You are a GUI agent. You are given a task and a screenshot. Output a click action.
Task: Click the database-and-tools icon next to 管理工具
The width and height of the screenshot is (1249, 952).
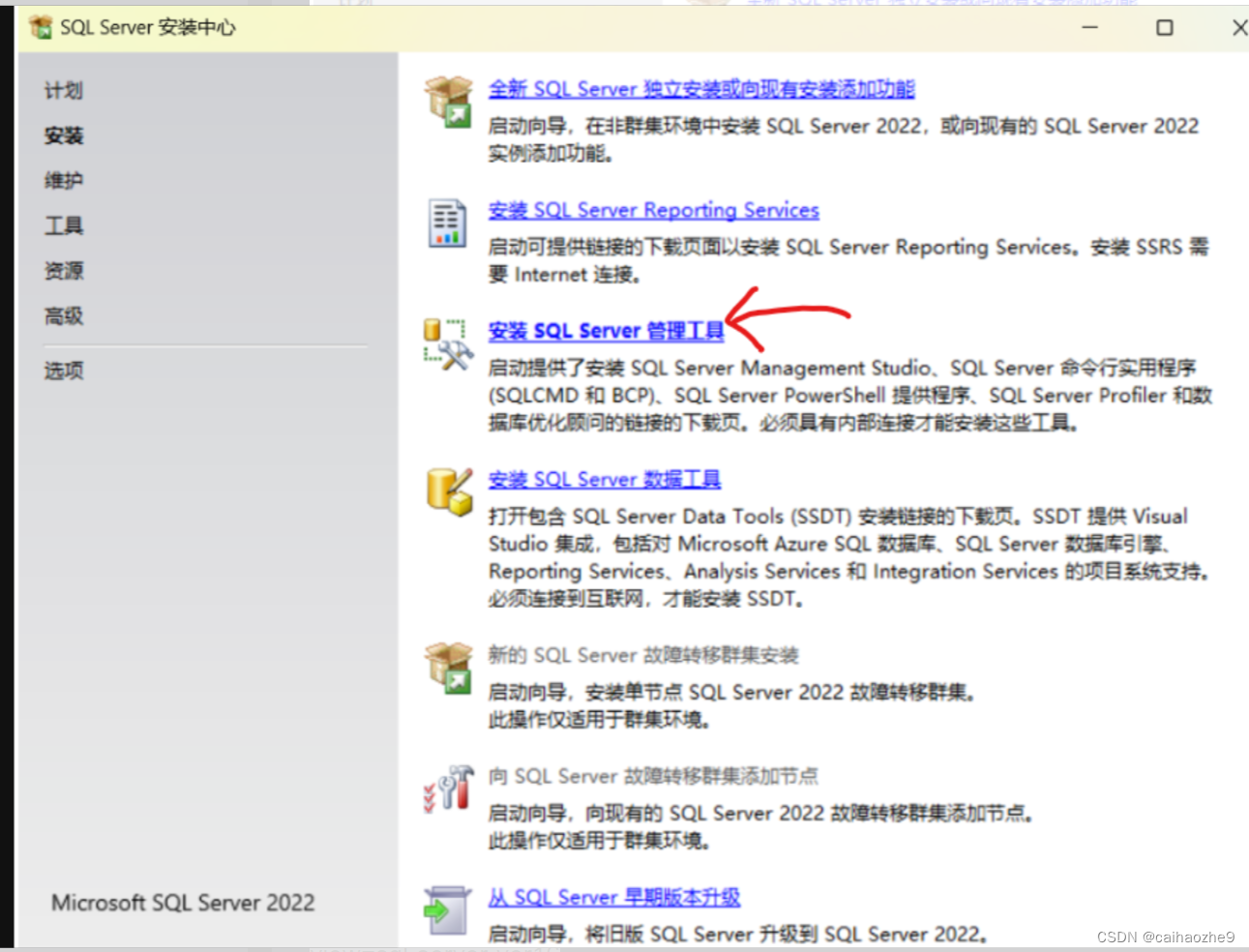448,341
